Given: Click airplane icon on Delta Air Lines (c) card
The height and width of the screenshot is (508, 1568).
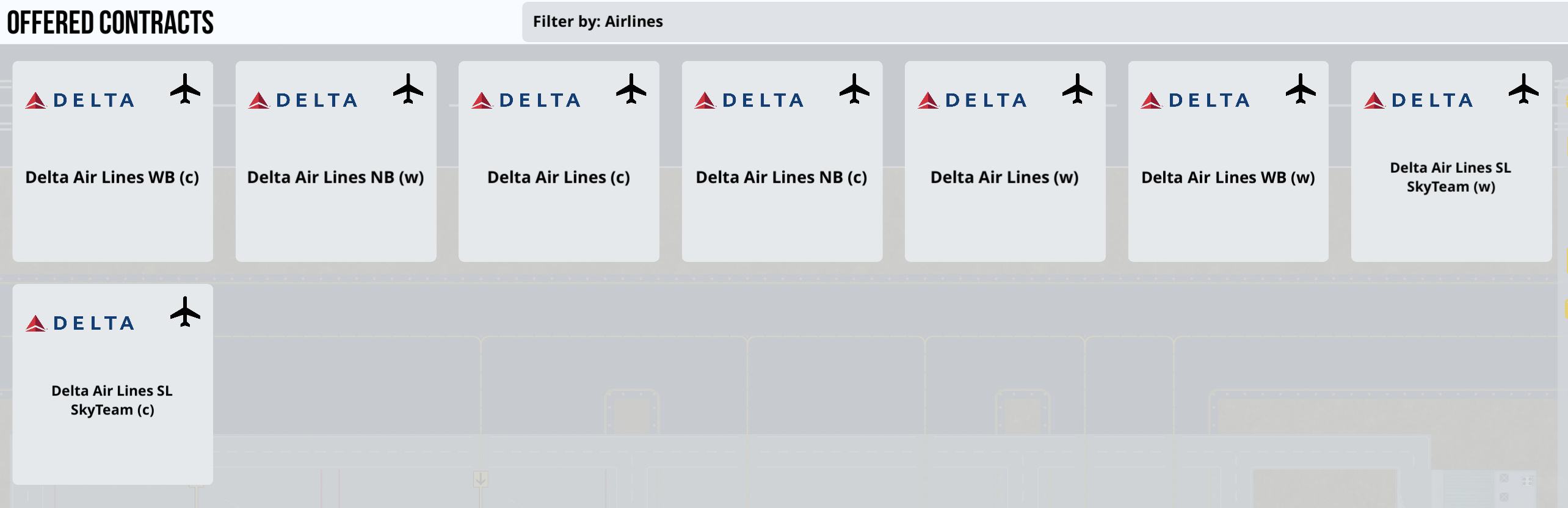Looking at the screenshot, I should pos(631,89).
